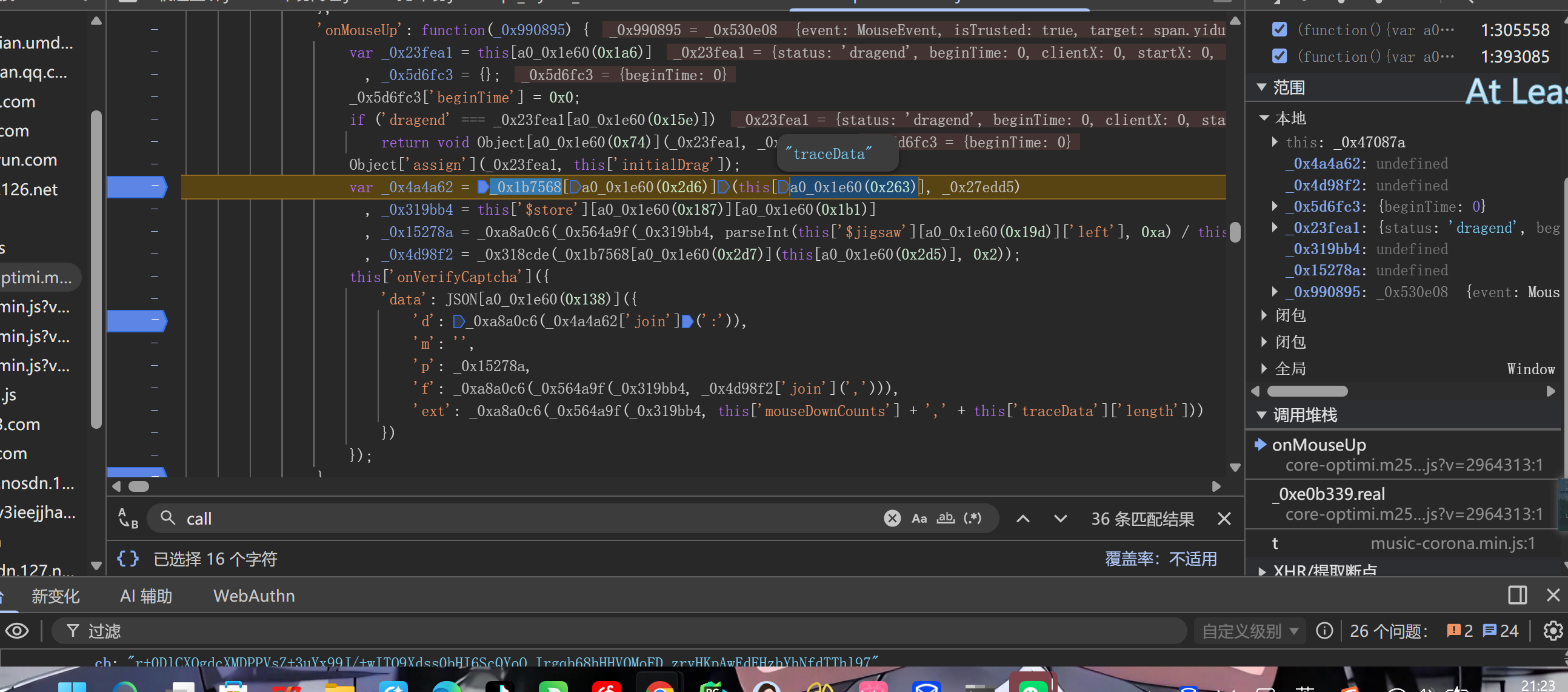Expand the _0x5d6fc3 variable
This screenshot has height=692, width=1568.
coord(1275,206)
